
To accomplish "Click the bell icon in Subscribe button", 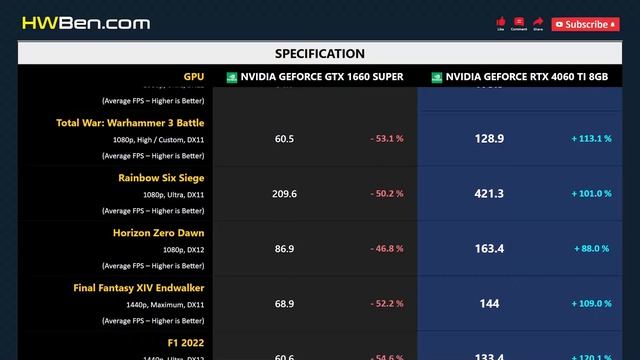I will pyautogui.click(x=613, y=25).
